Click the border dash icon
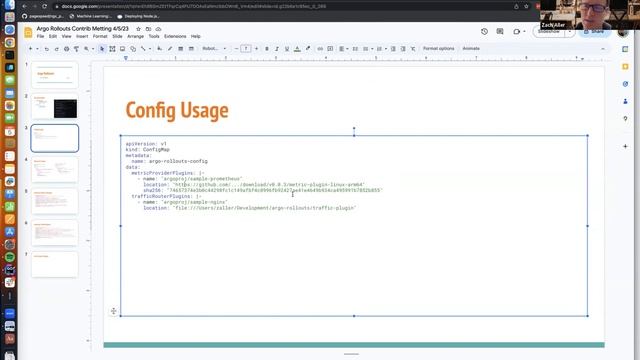640x360 pixels. tap(191, 49)
